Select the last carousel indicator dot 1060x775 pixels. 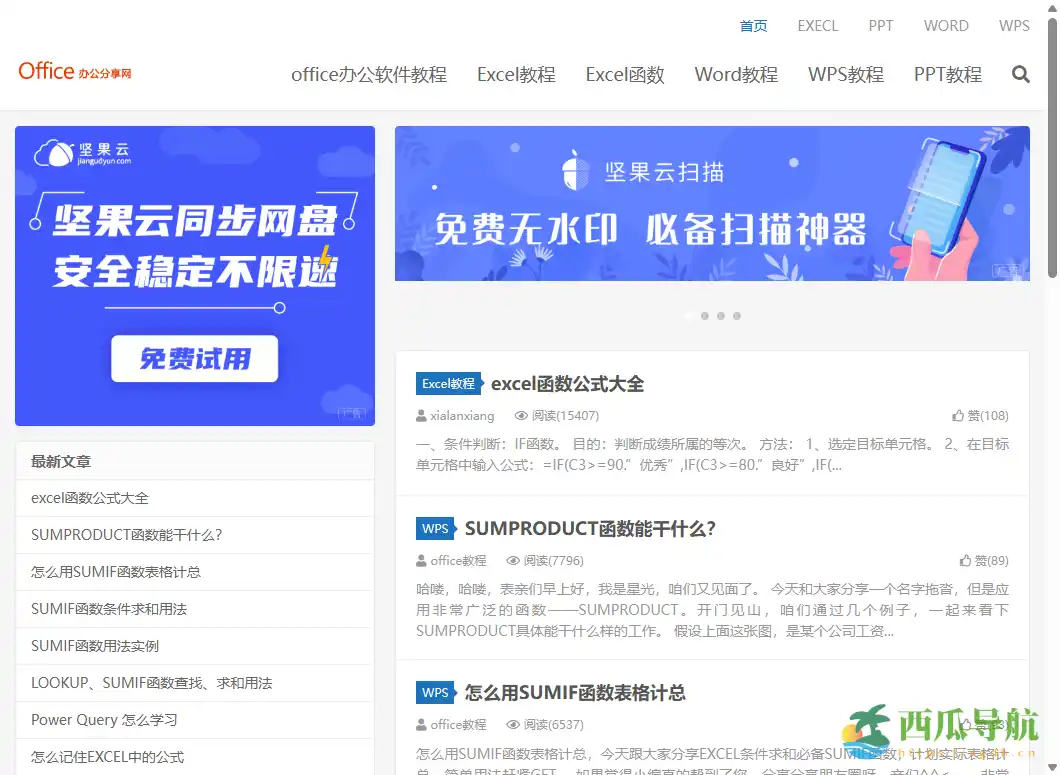coord(737,315)
